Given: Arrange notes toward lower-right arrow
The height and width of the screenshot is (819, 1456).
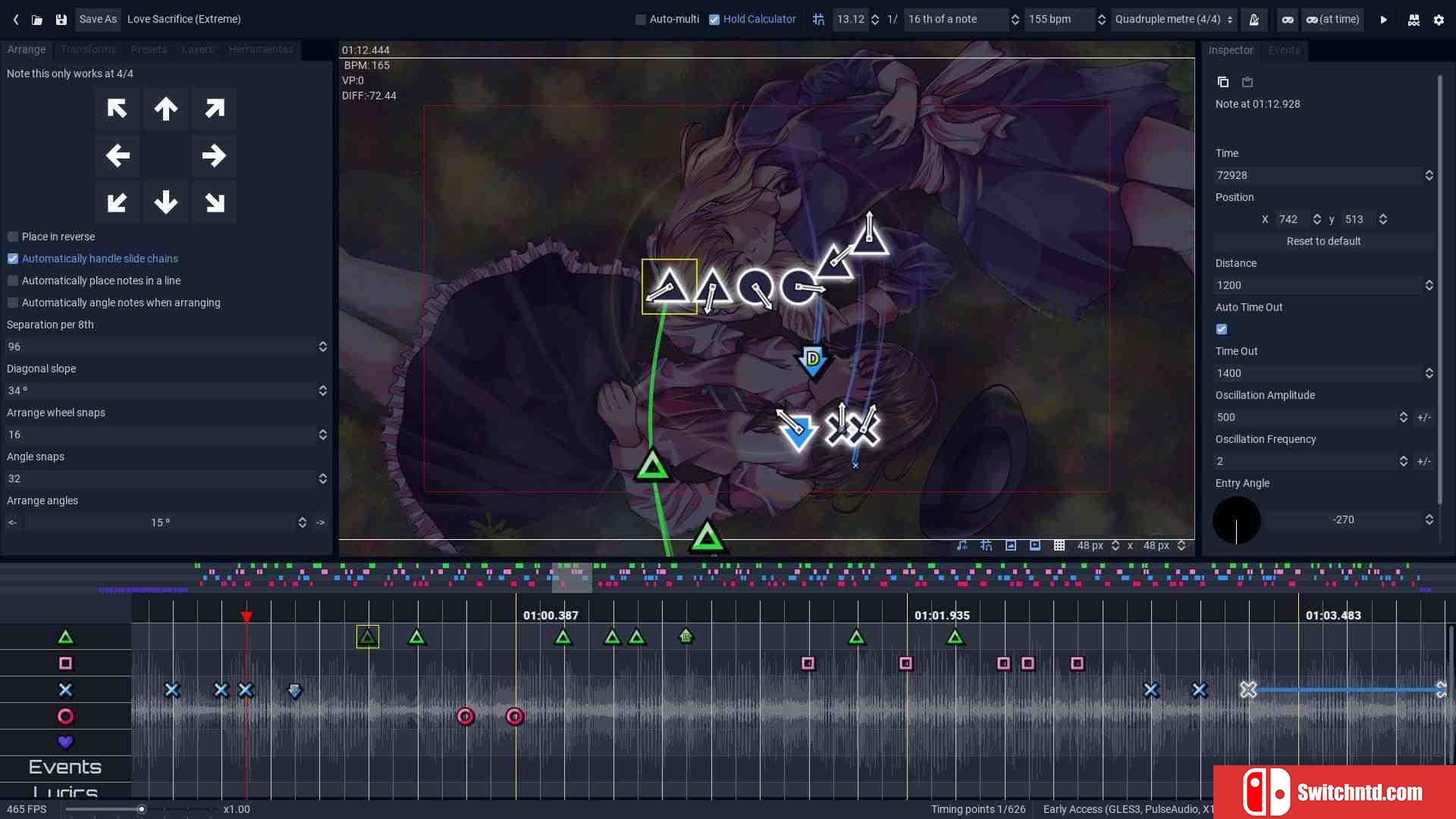Looking at the screenshot, I should [215, 202].
